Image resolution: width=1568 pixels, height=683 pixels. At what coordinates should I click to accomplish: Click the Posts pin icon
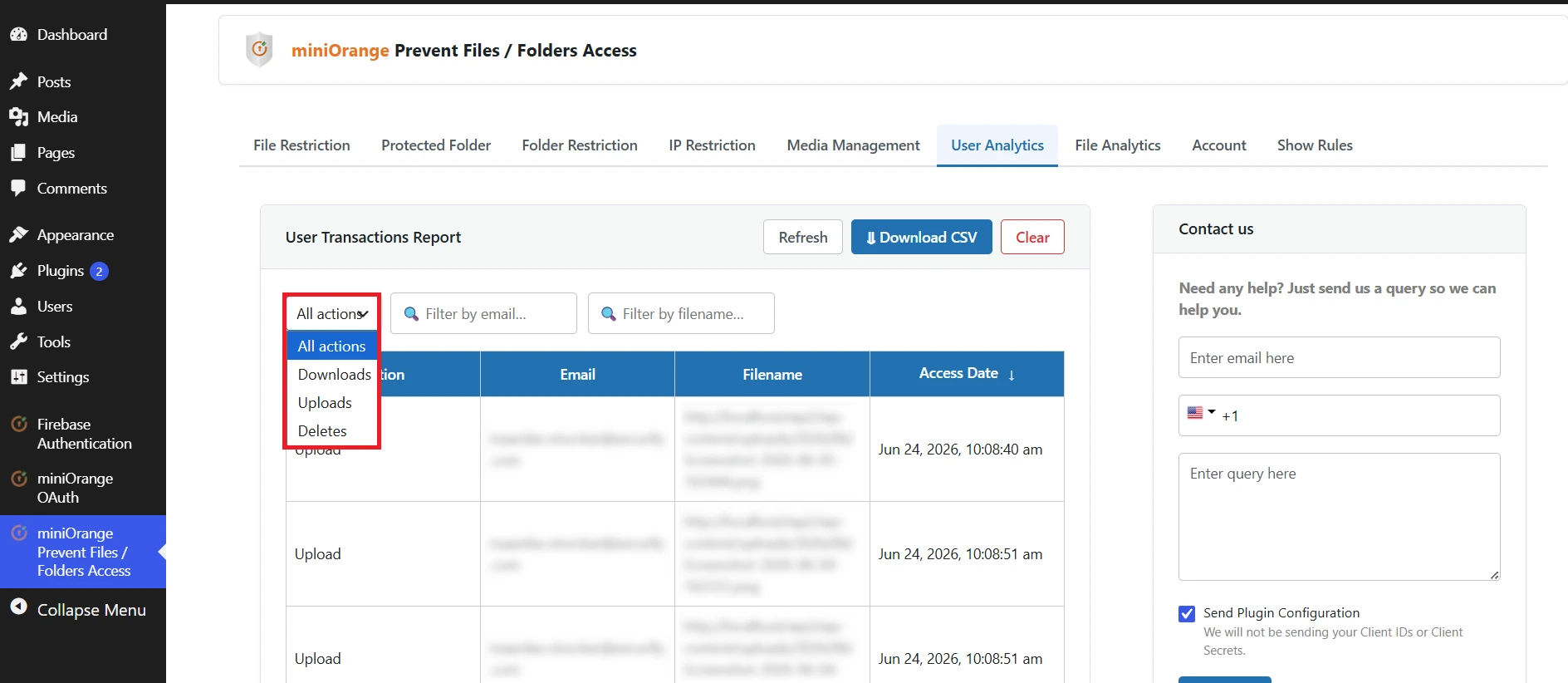click(18, 81)
